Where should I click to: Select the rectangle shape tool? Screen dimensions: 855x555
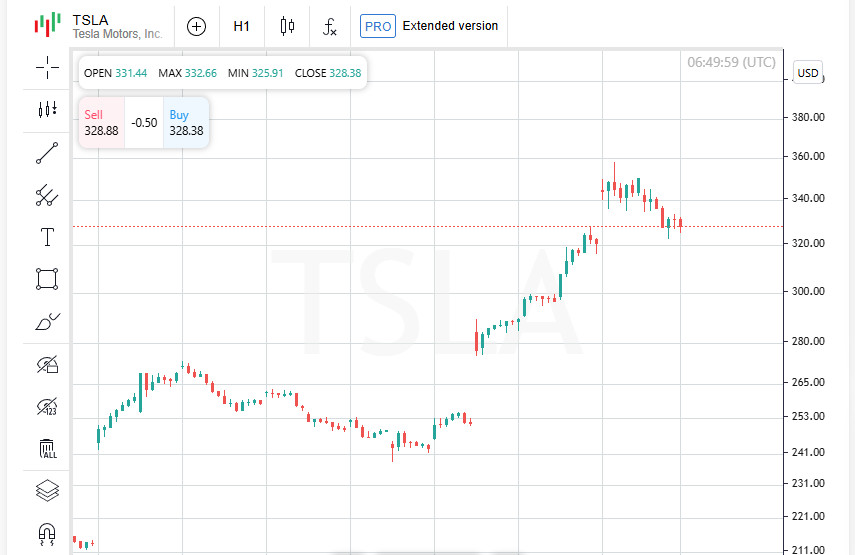click(47, 279)
